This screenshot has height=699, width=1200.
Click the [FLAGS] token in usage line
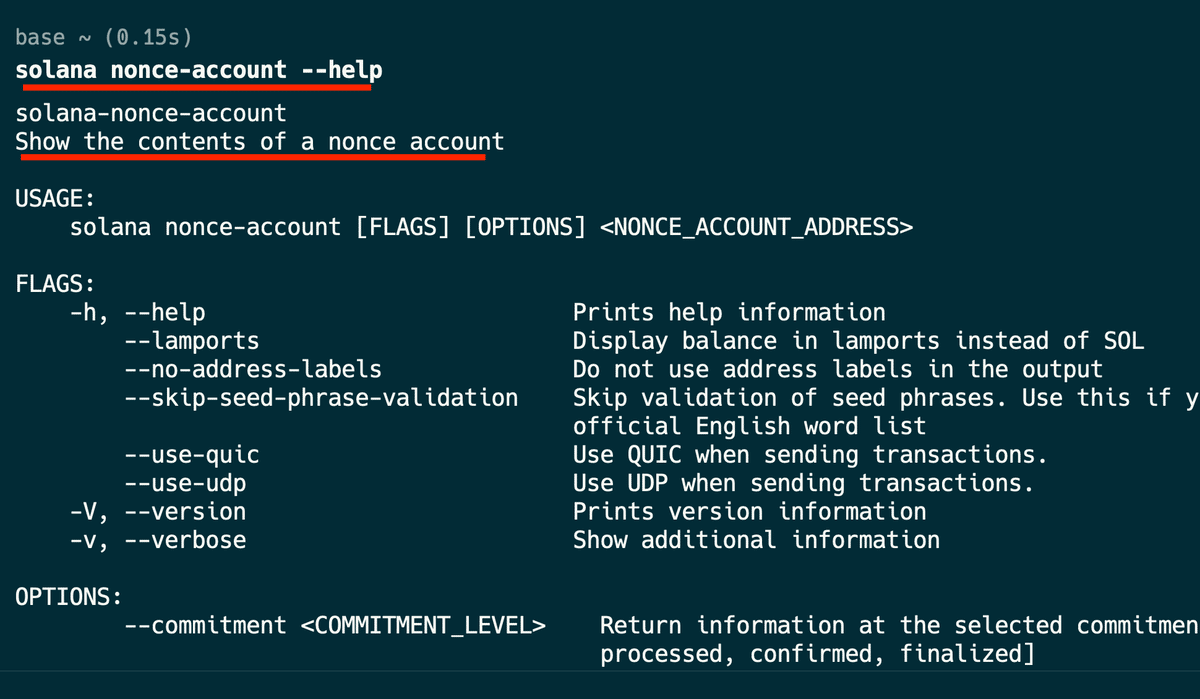403,228
